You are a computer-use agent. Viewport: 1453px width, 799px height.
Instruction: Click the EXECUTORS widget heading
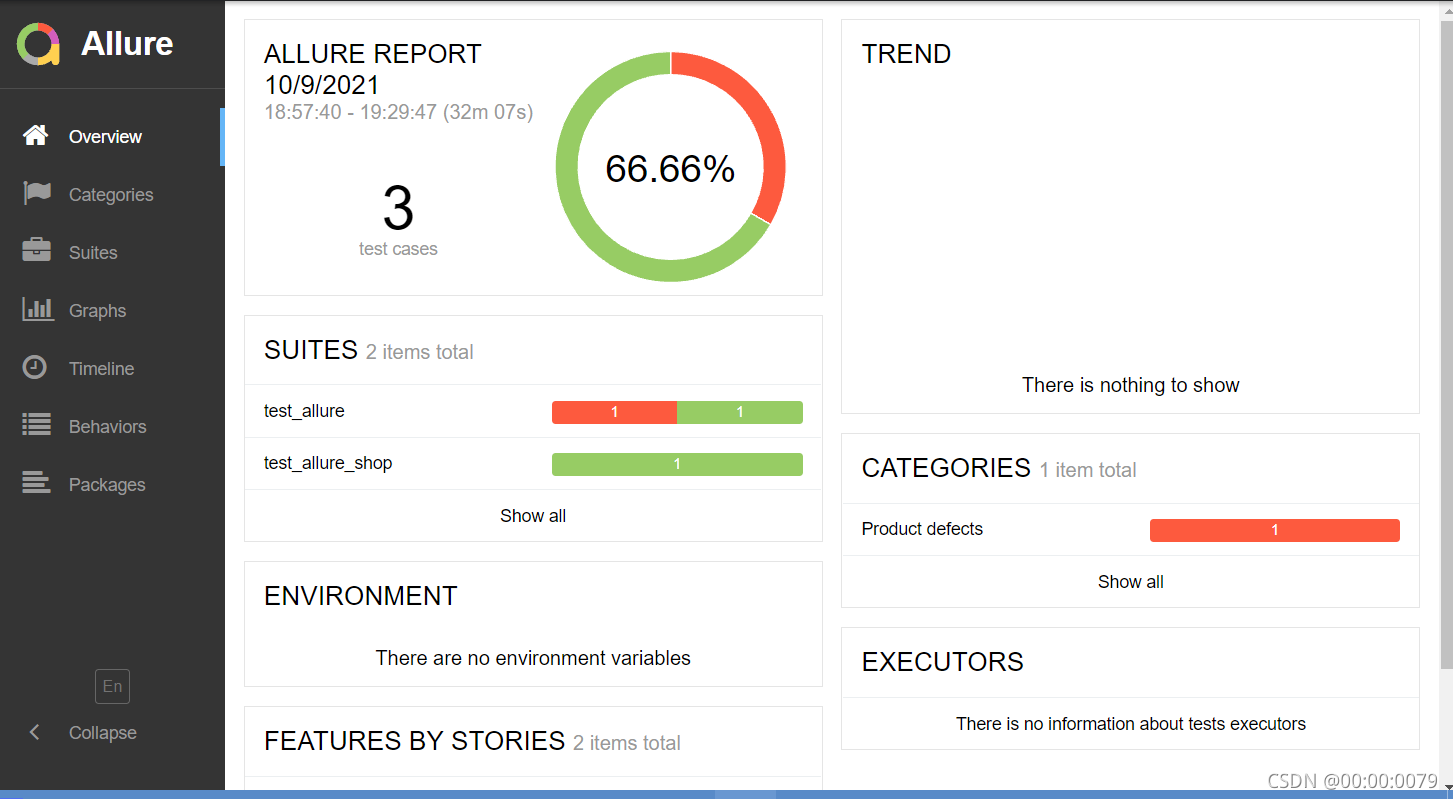pyautogui.click(x=942, y=662)
